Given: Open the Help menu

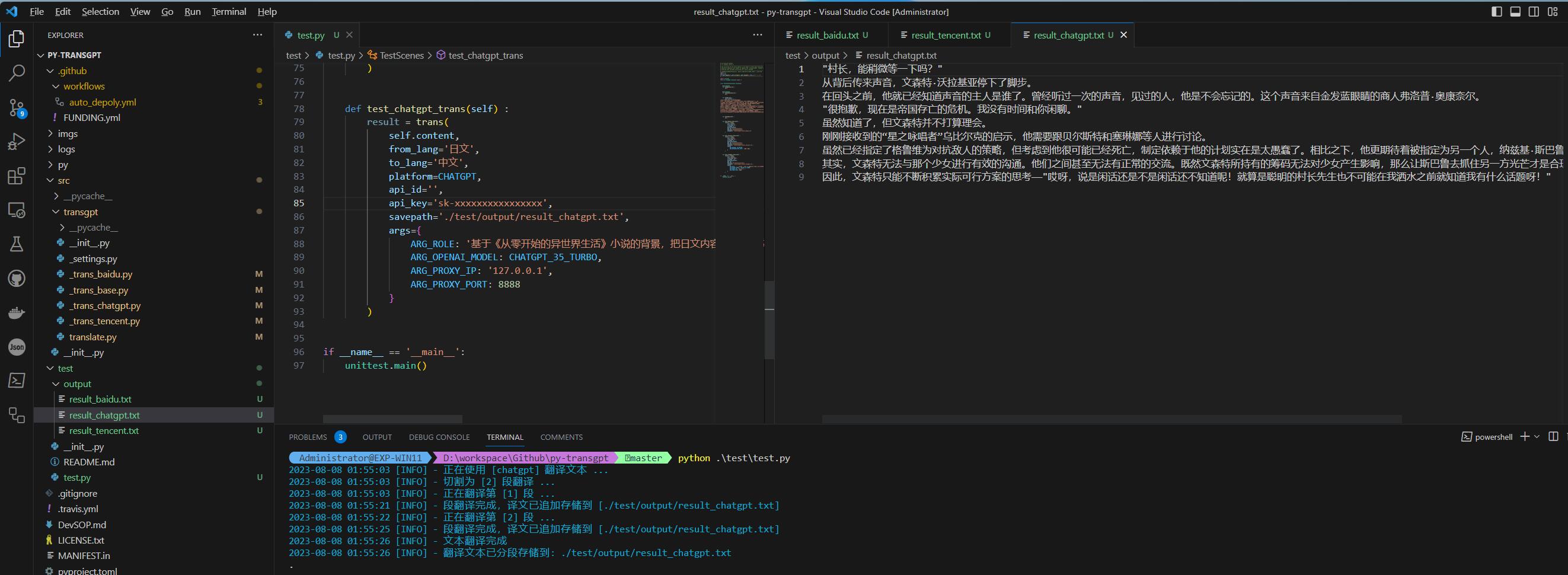Looking at the screenshot, I should tap(267, 12).
